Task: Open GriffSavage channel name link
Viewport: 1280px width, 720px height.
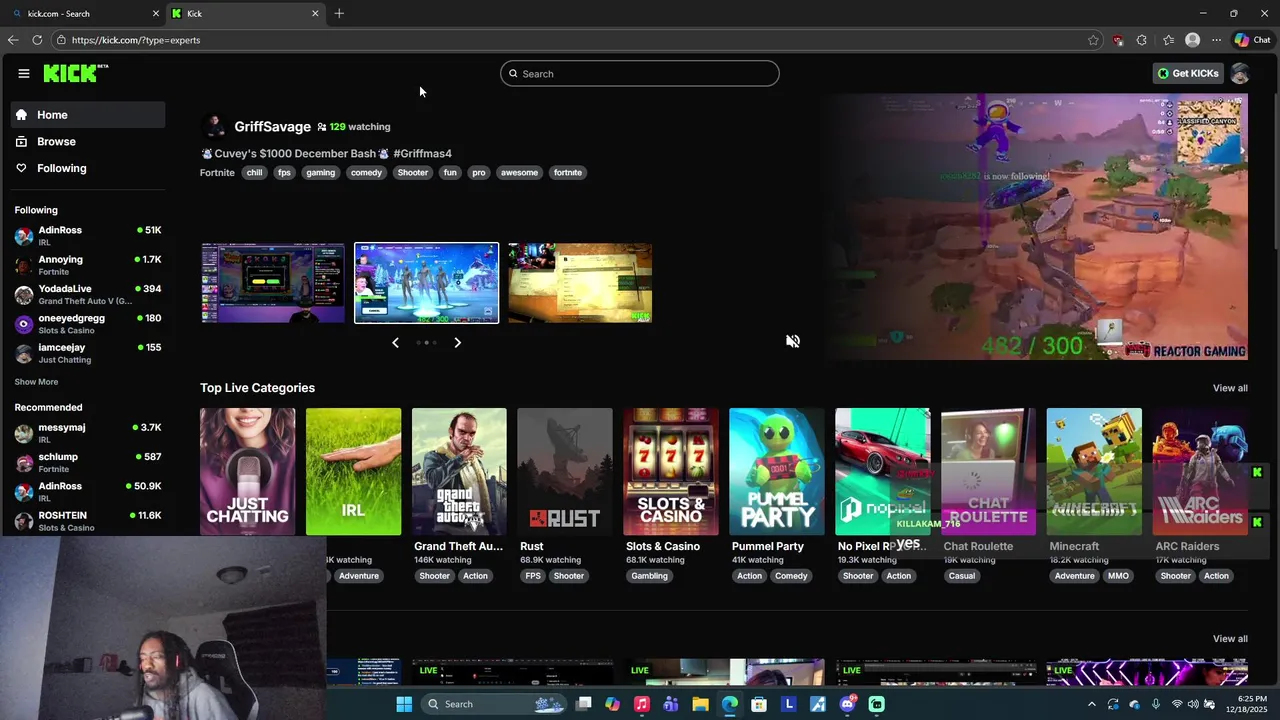Action: click(x=272, y=126)
